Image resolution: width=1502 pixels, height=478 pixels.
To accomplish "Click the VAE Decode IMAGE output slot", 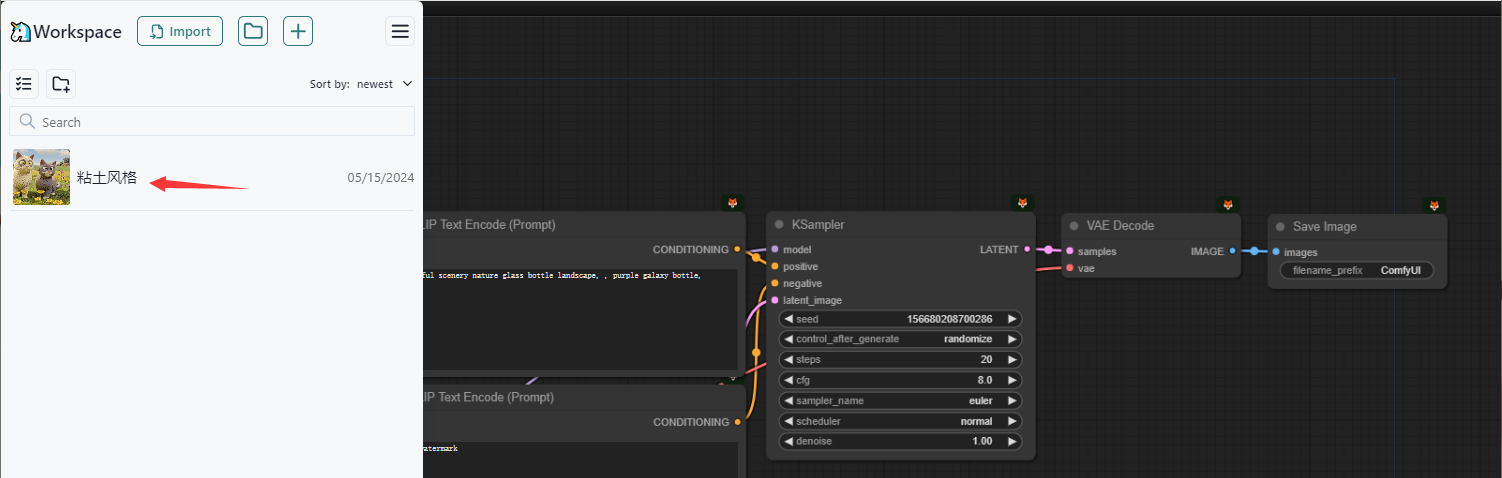I will [x=1232, y=251].
